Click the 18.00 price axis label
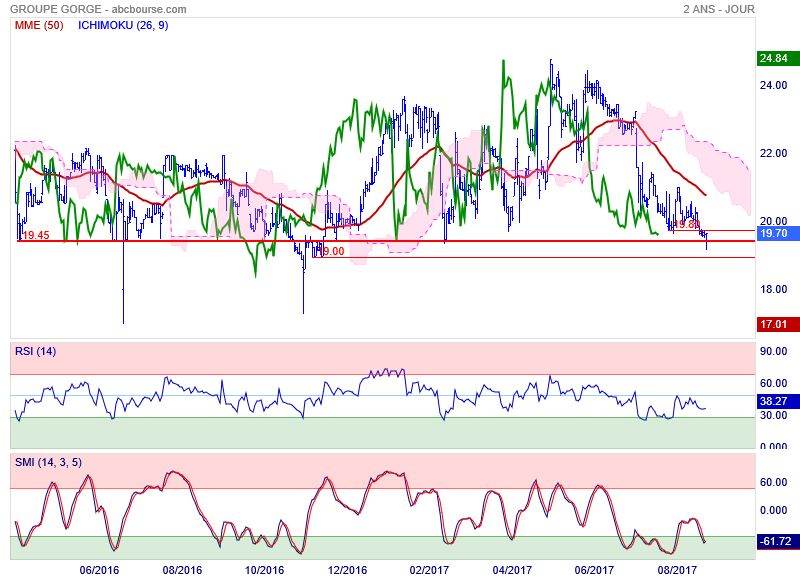Image resolution: width=800 pixels, height=580 pixels. 773,289
